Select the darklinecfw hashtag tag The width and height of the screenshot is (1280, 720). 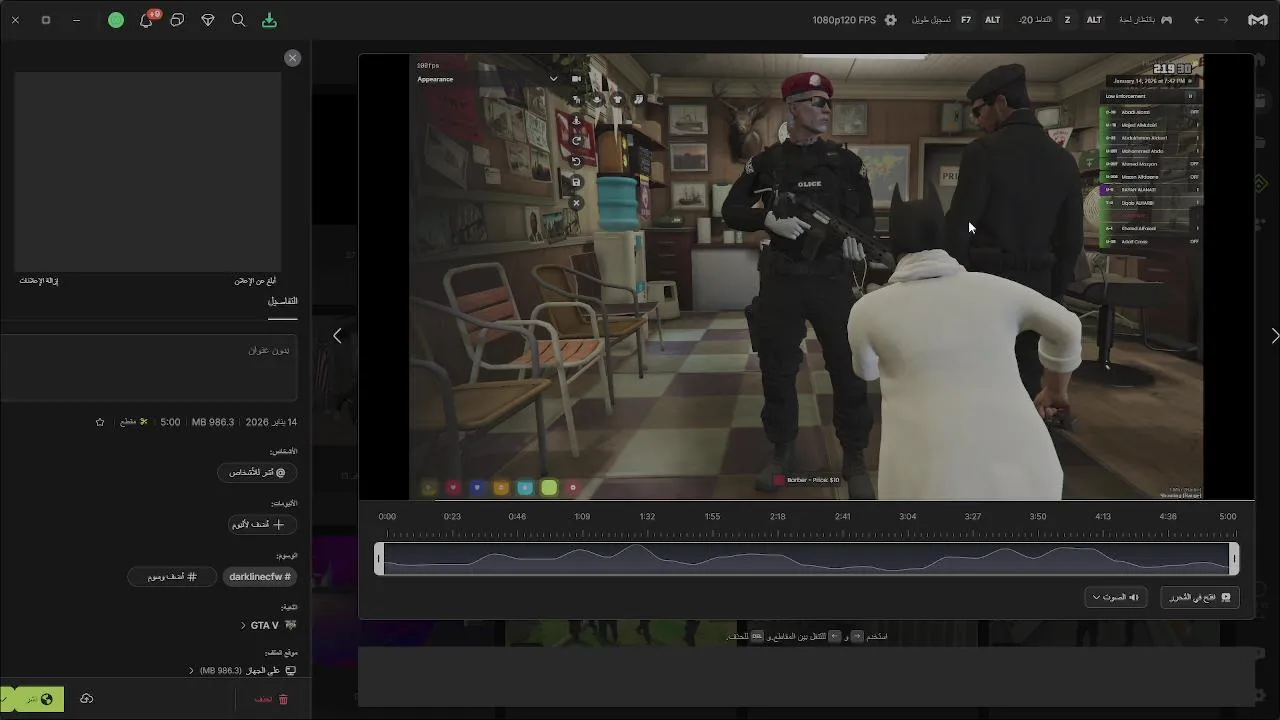tap(260, 576)
